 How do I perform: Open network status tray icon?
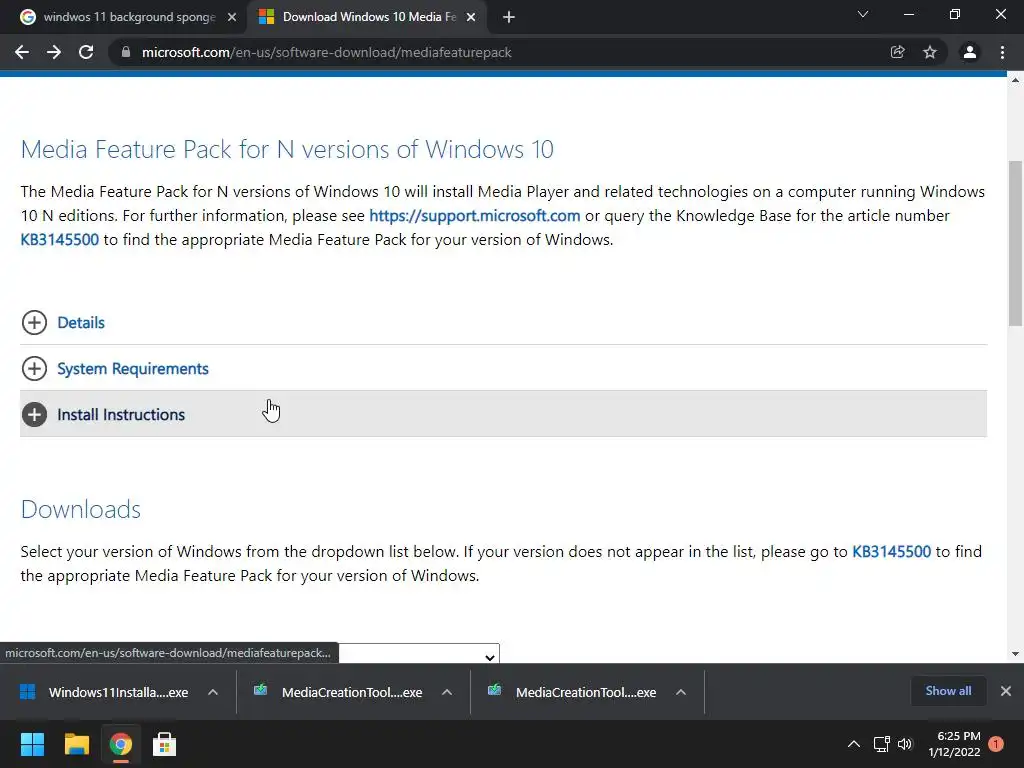882,744
